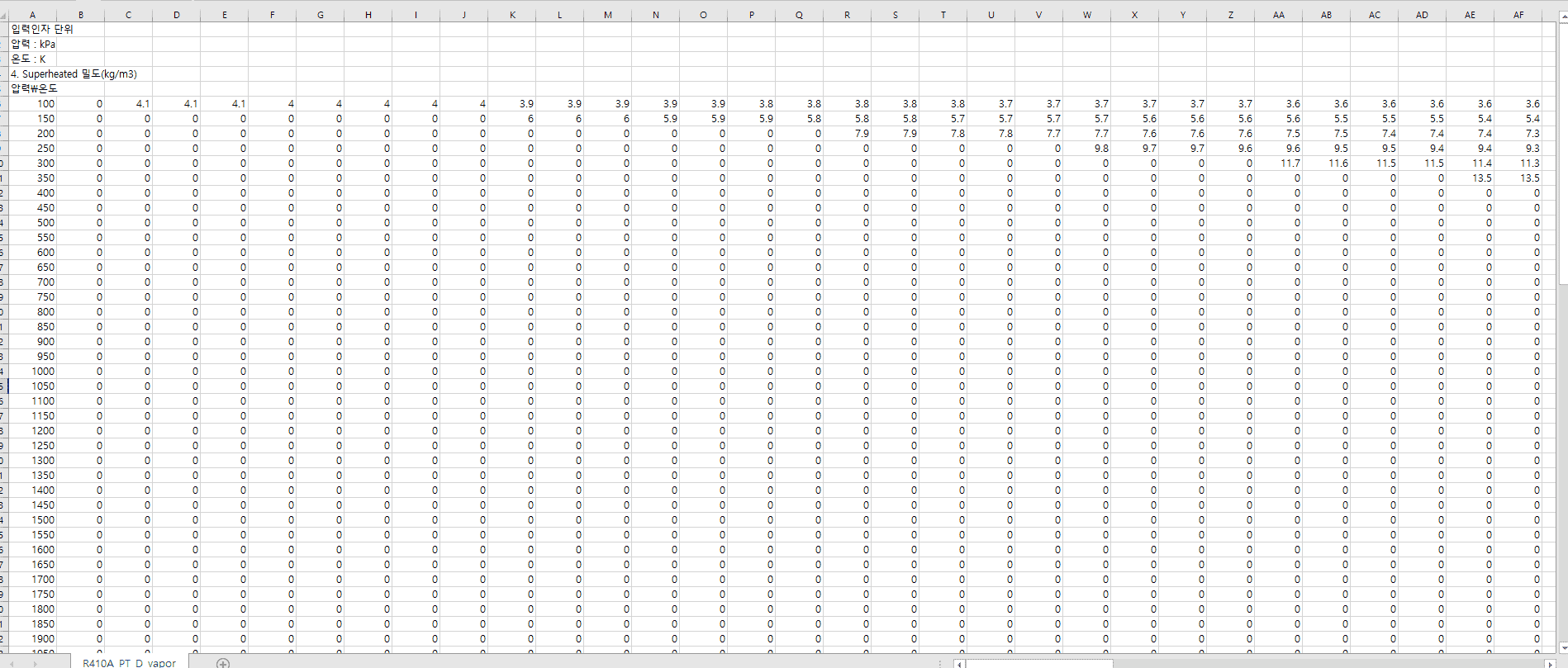Select the cell with density value 11.7
The image size is (1568, 668).
[1278, 163]
